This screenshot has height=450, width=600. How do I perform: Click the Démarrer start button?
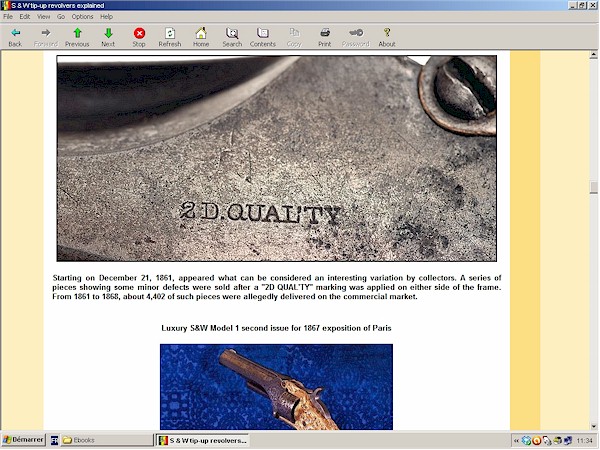tap(23, 440)
